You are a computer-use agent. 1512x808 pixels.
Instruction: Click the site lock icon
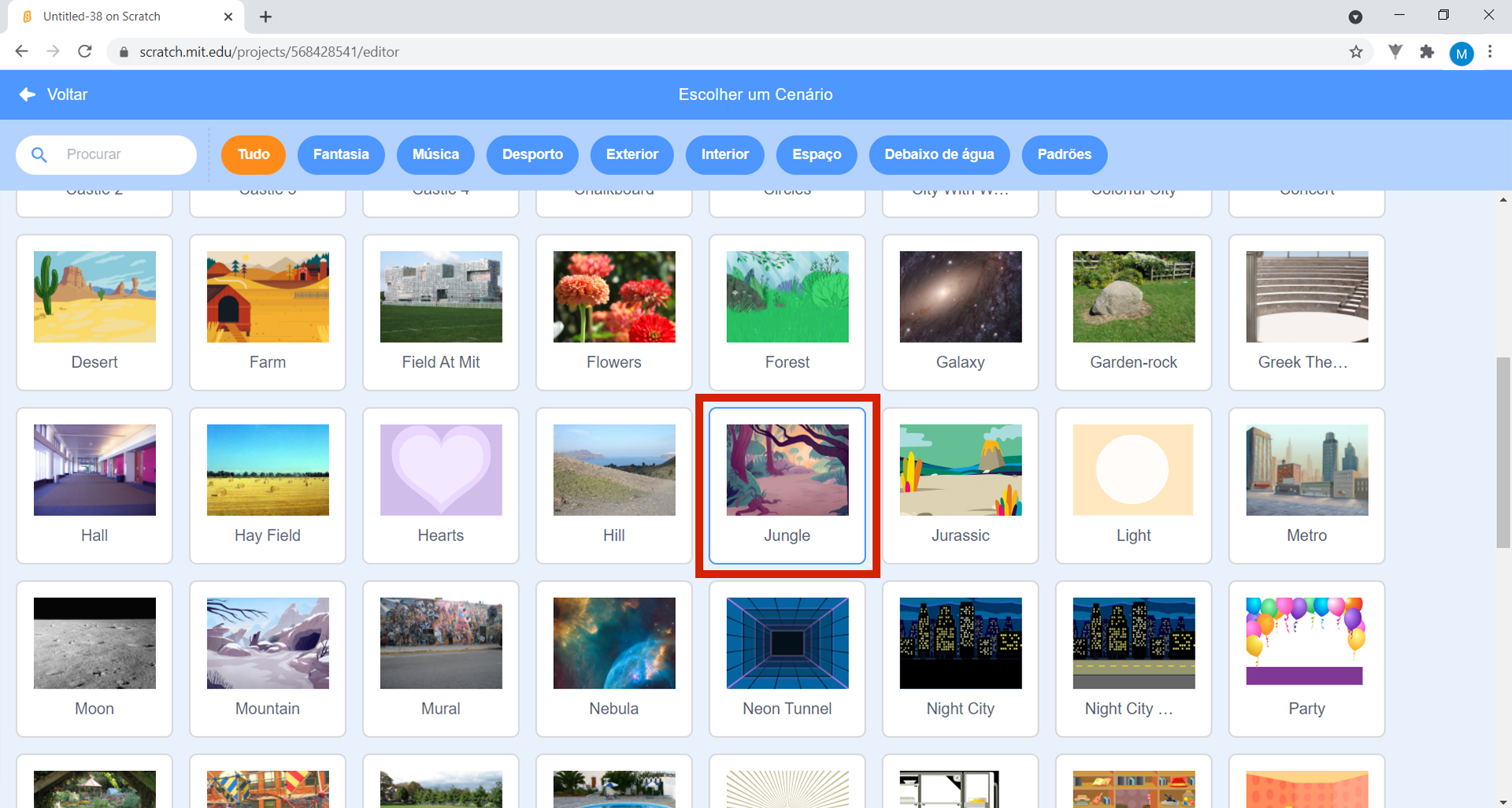coord(123,52)
